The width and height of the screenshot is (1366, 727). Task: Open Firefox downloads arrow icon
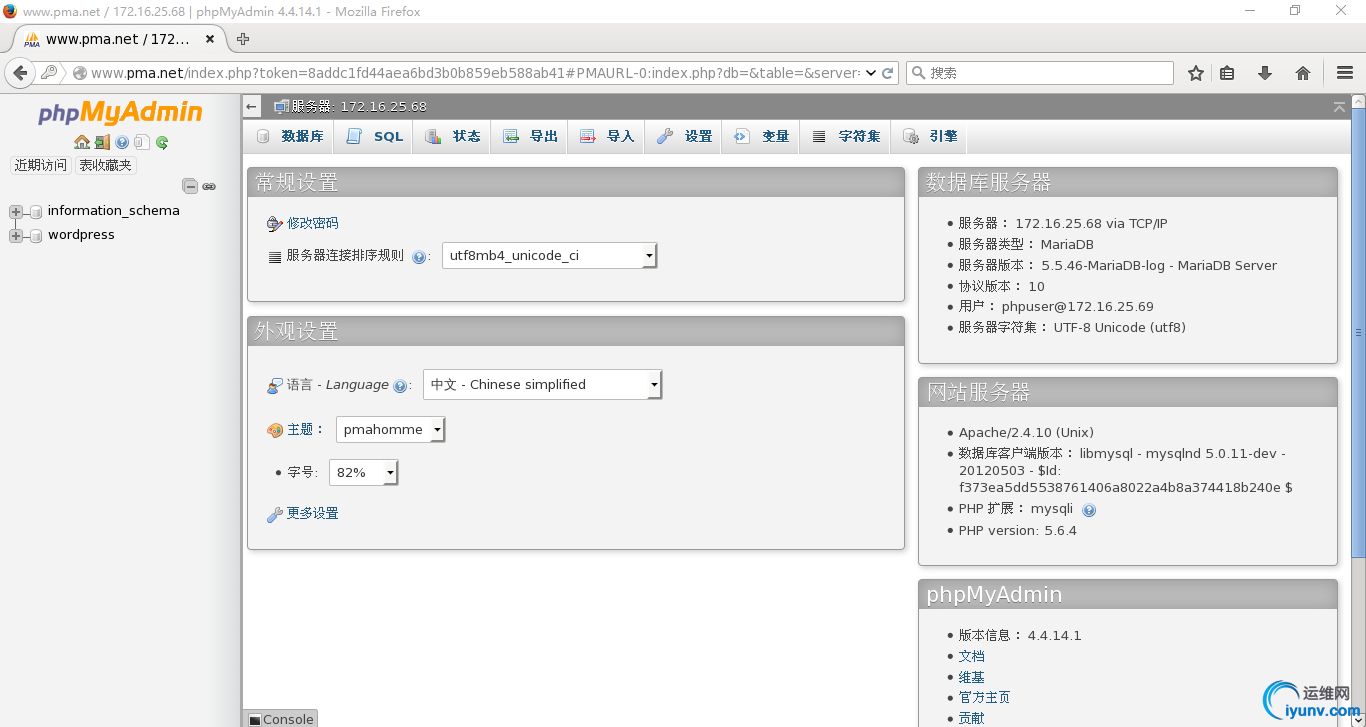(1265, 73)
